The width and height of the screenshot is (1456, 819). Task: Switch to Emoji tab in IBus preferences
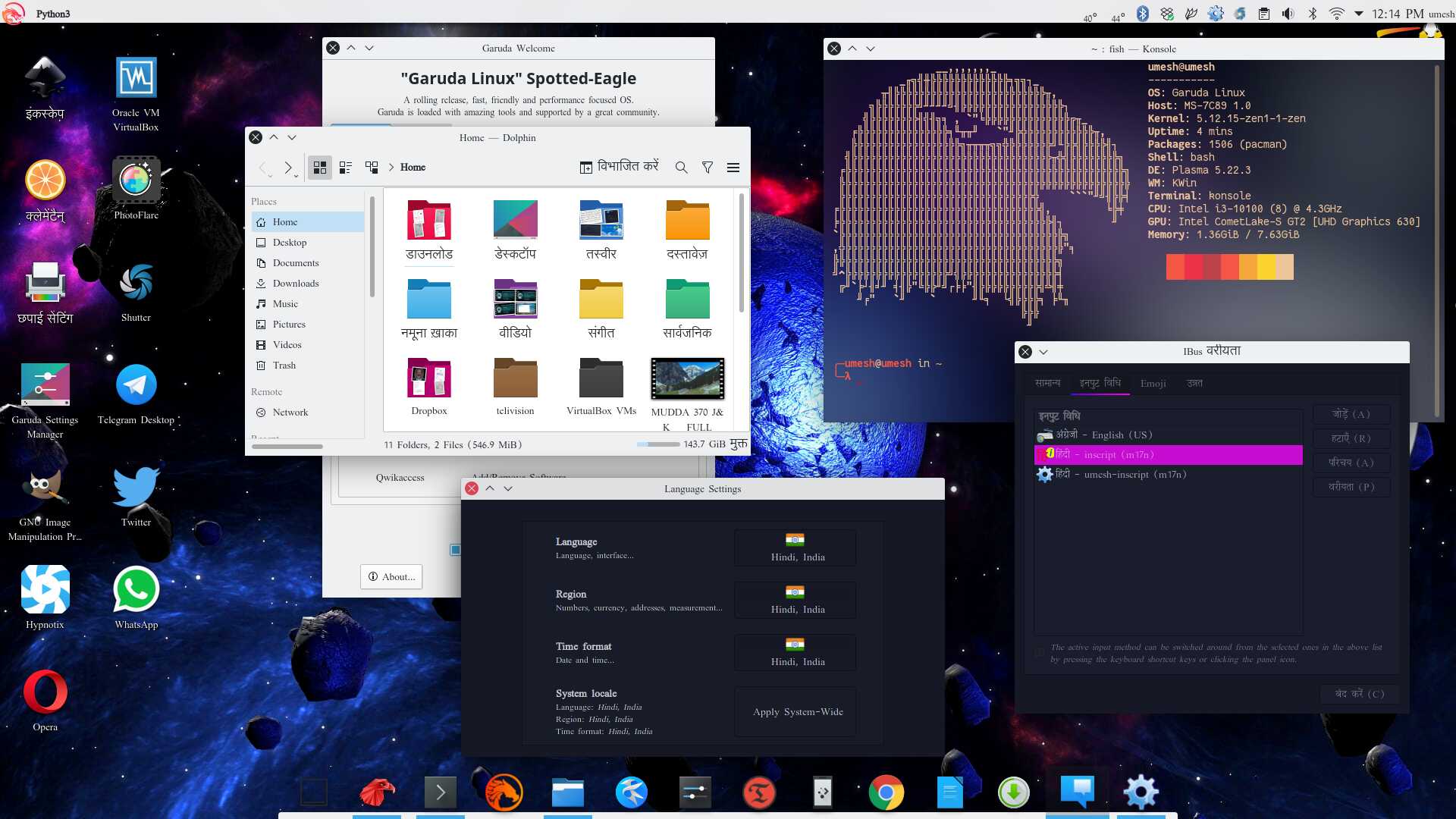[x=1153, y=384]
